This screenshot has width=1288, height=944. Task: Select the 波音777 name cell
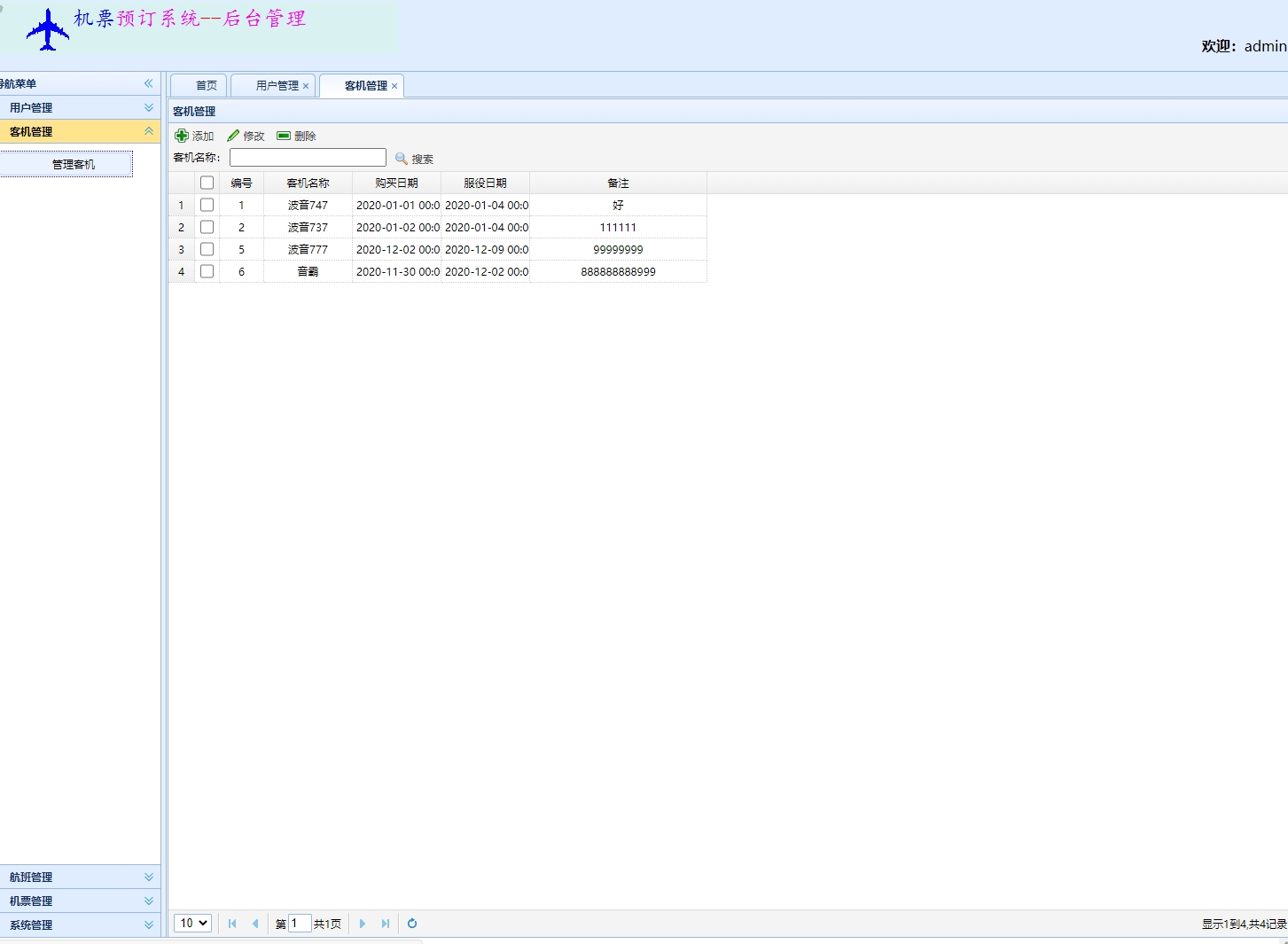tap(308, 249)
